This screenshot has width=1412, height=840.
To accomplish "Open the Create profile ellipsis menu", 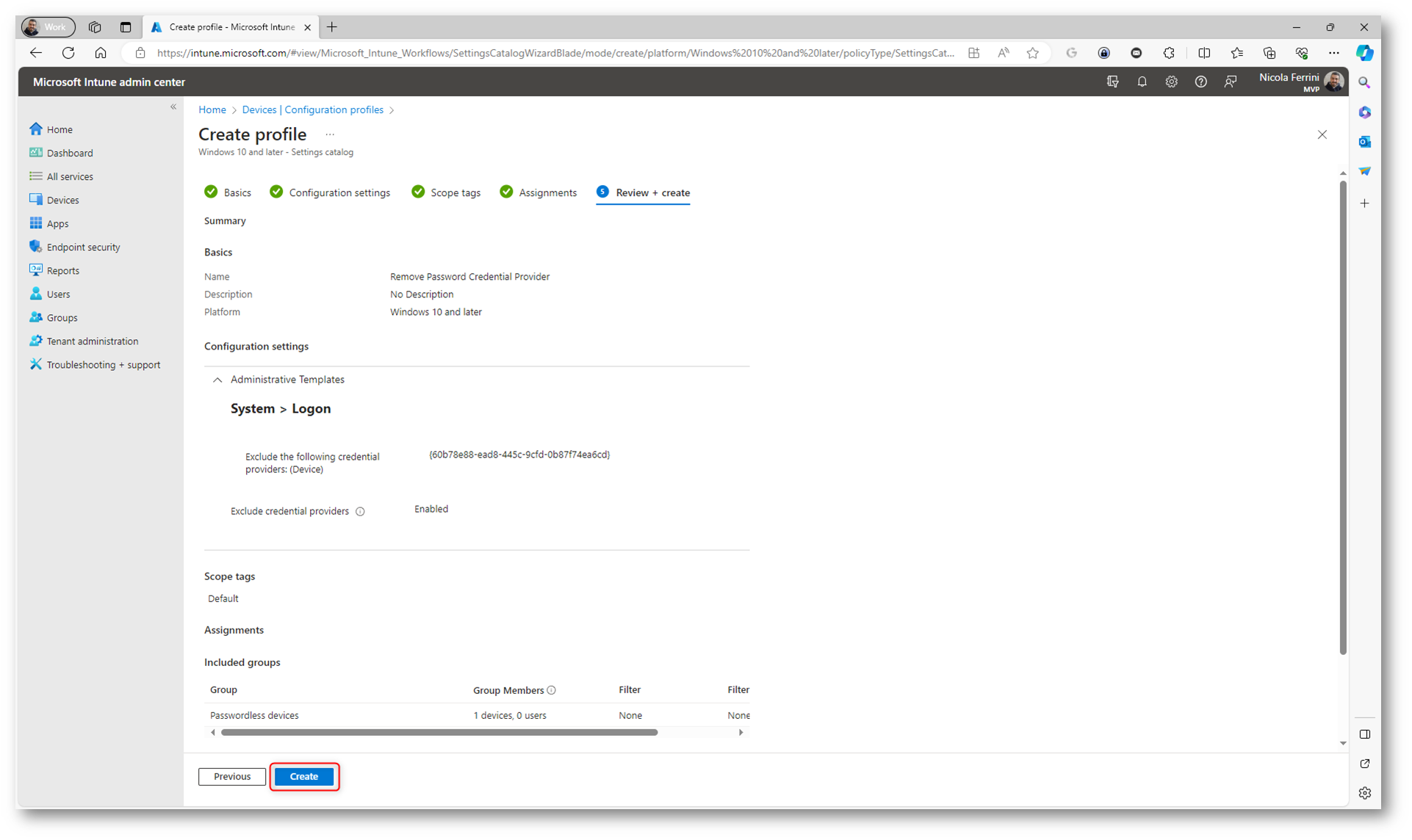I will coord(330,134).
